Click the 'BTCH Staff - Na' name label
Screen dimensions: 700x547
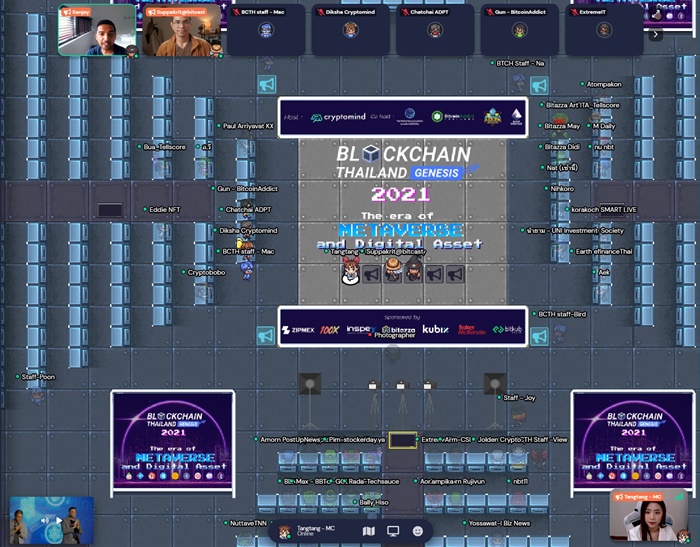tap(521, 63)
